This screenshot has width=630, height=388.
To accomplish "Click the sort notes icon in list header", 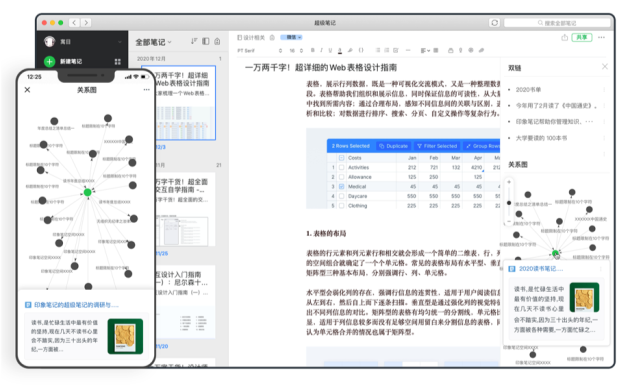I will [x=194, y=41].
